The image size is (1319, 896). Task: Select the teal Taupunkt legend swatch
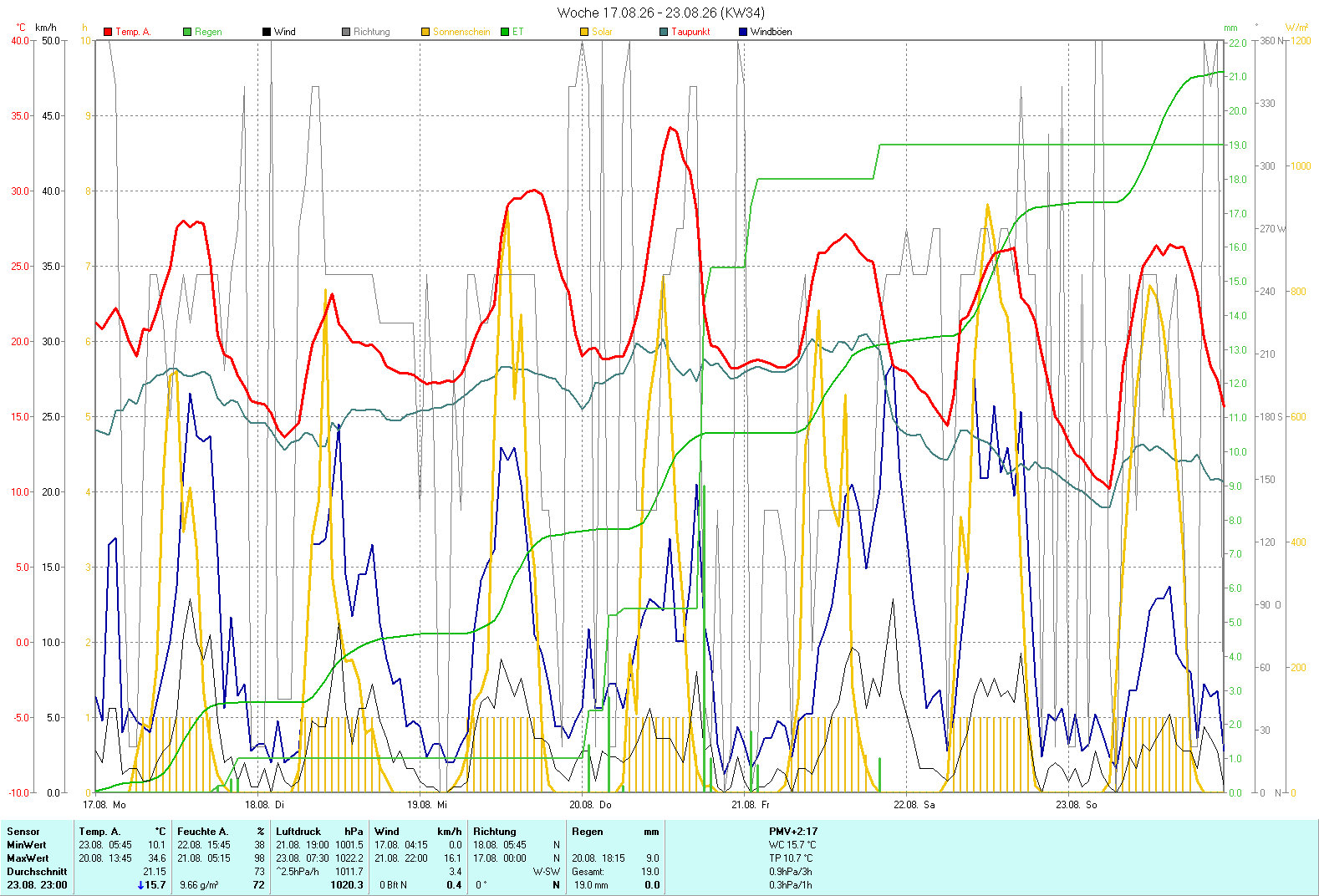pyautogui.click(x=664, y=32)
